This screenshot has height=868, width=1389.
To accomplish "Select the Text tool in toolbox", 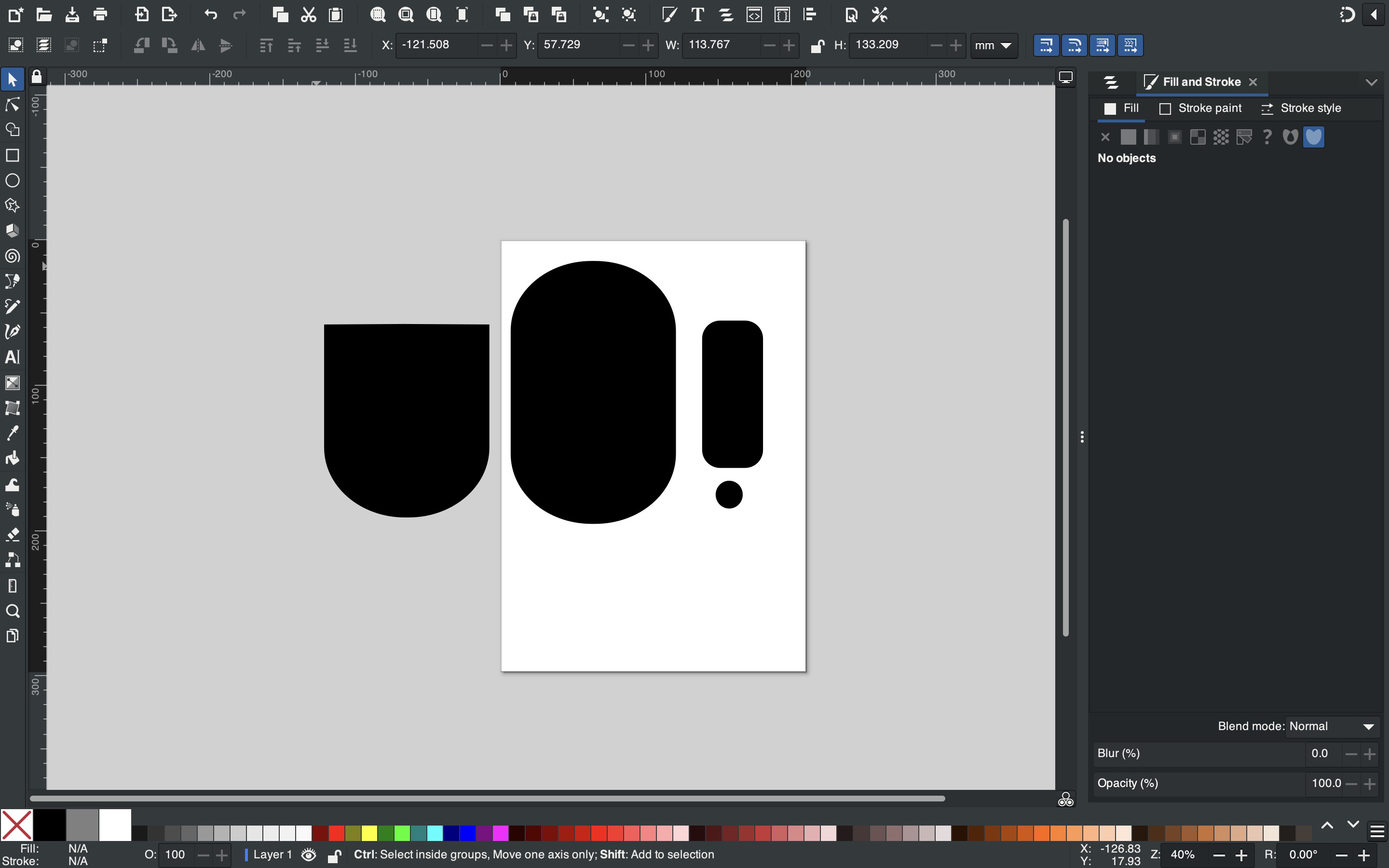I will [12, 357].
